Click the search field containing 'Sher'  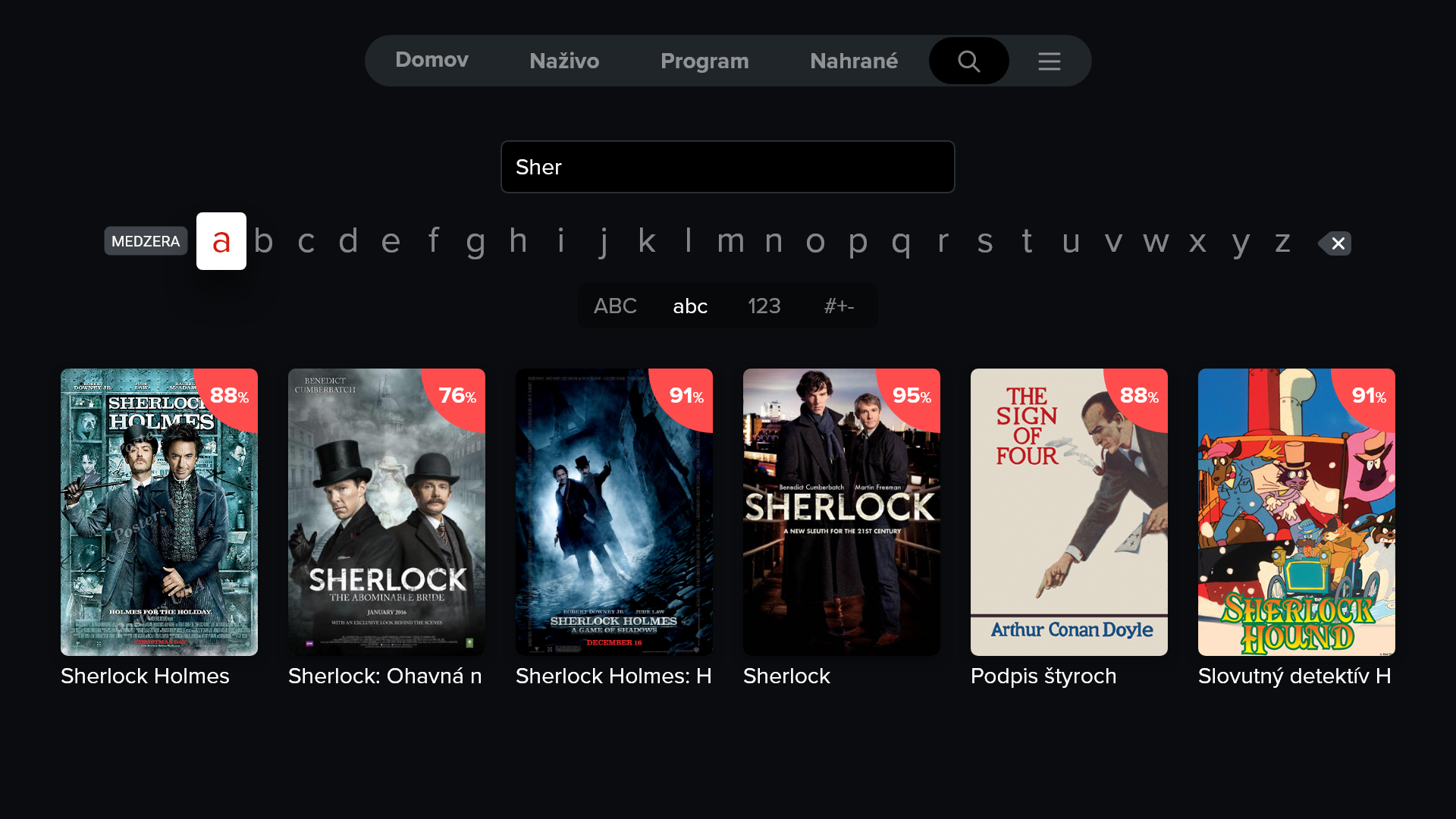click(728, 167)
